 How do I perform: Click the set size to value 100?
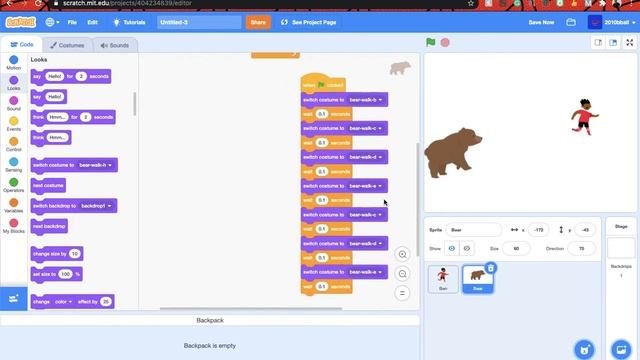(66, 274)
